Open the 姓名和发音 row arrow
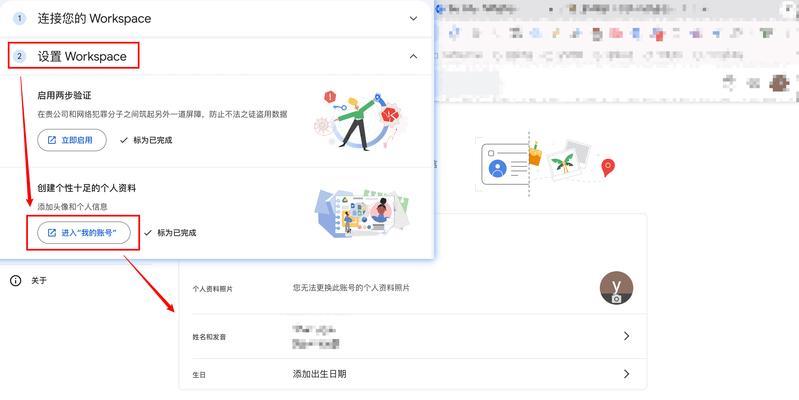 [626, 336]
